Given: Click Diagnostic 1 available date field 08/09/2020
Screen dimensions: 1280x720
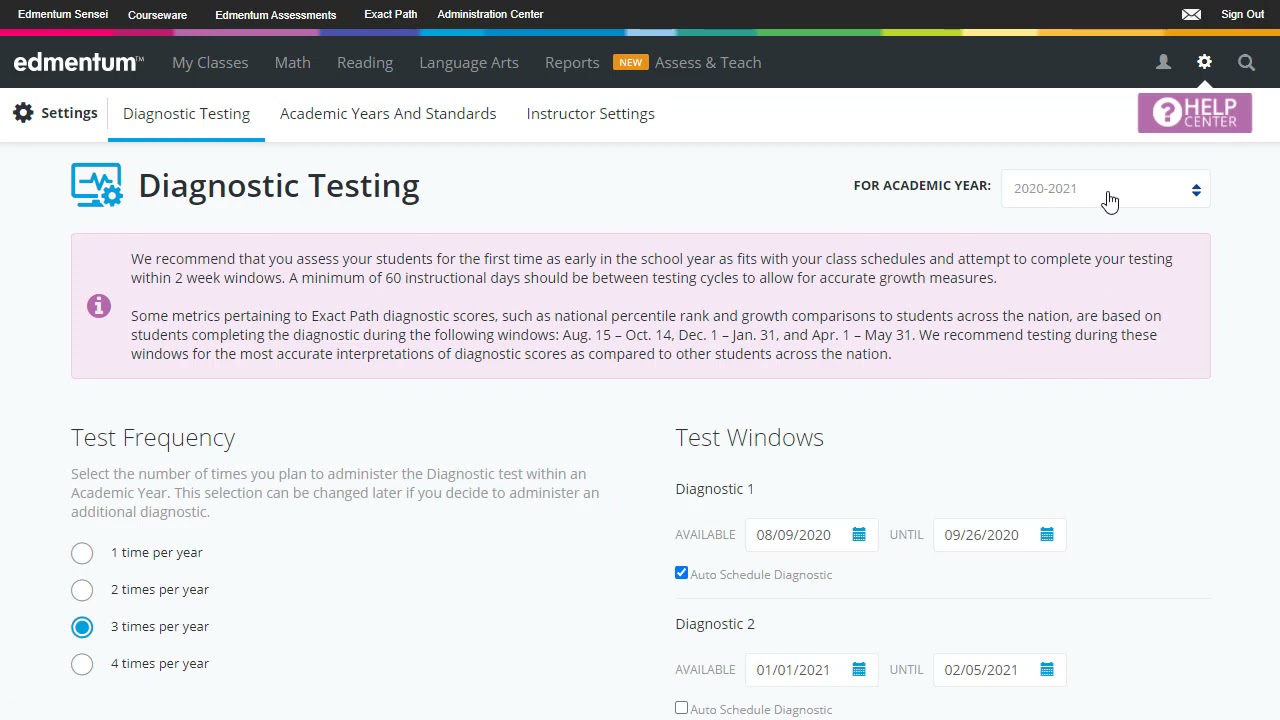Looking at the screenshot, I should pos(812,535).
